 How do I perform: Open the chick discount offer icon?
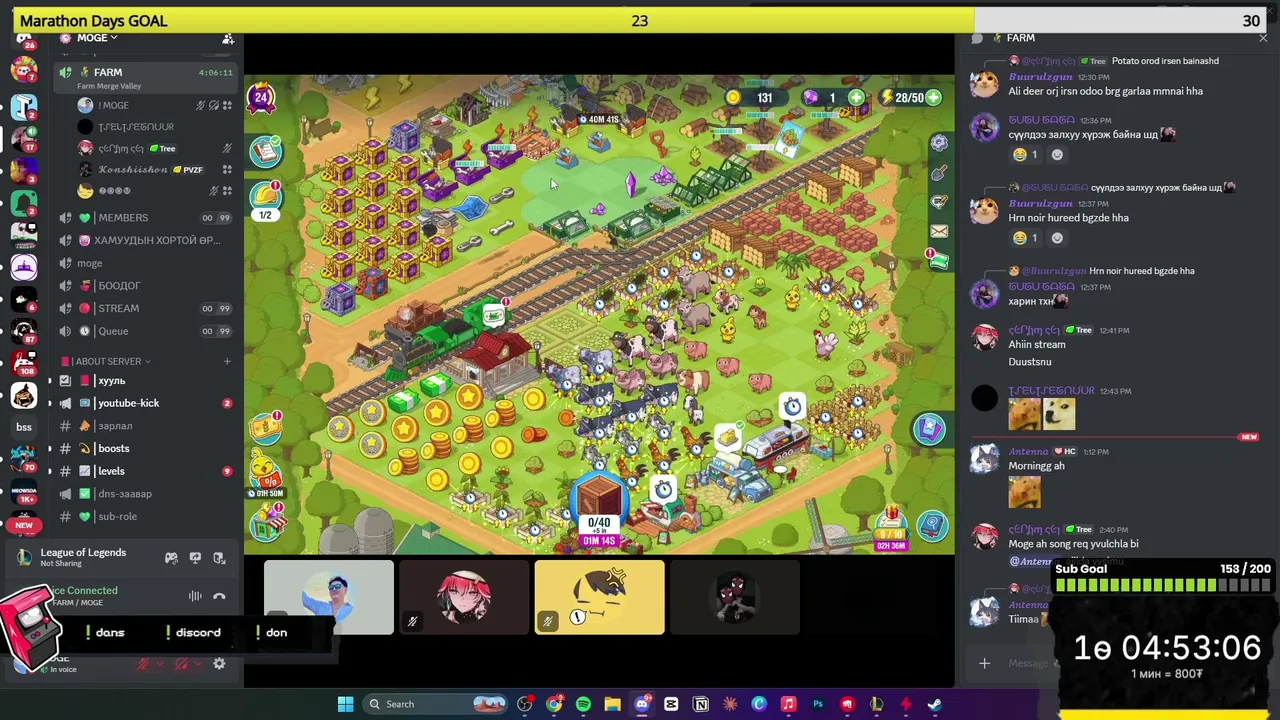click(267, 473)
